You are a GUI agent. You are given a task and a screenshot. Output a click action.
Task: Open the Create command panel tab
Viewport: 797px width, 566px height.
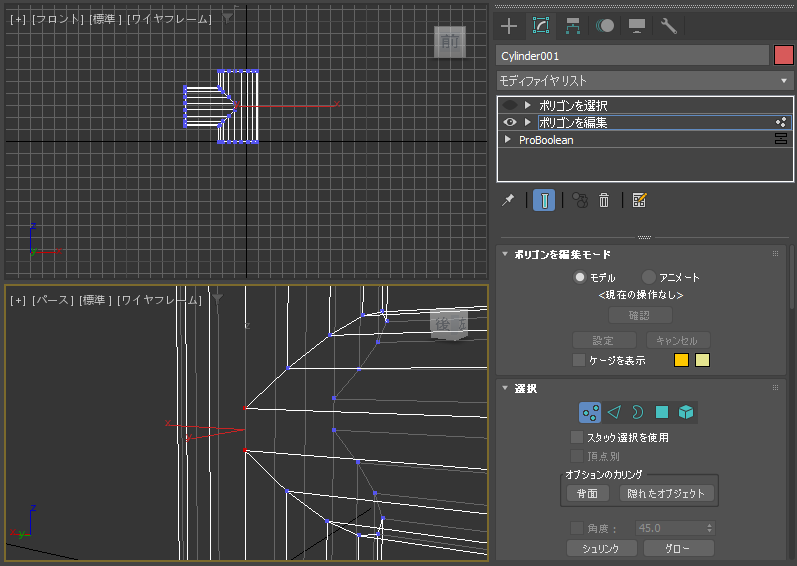coord(509,26)
